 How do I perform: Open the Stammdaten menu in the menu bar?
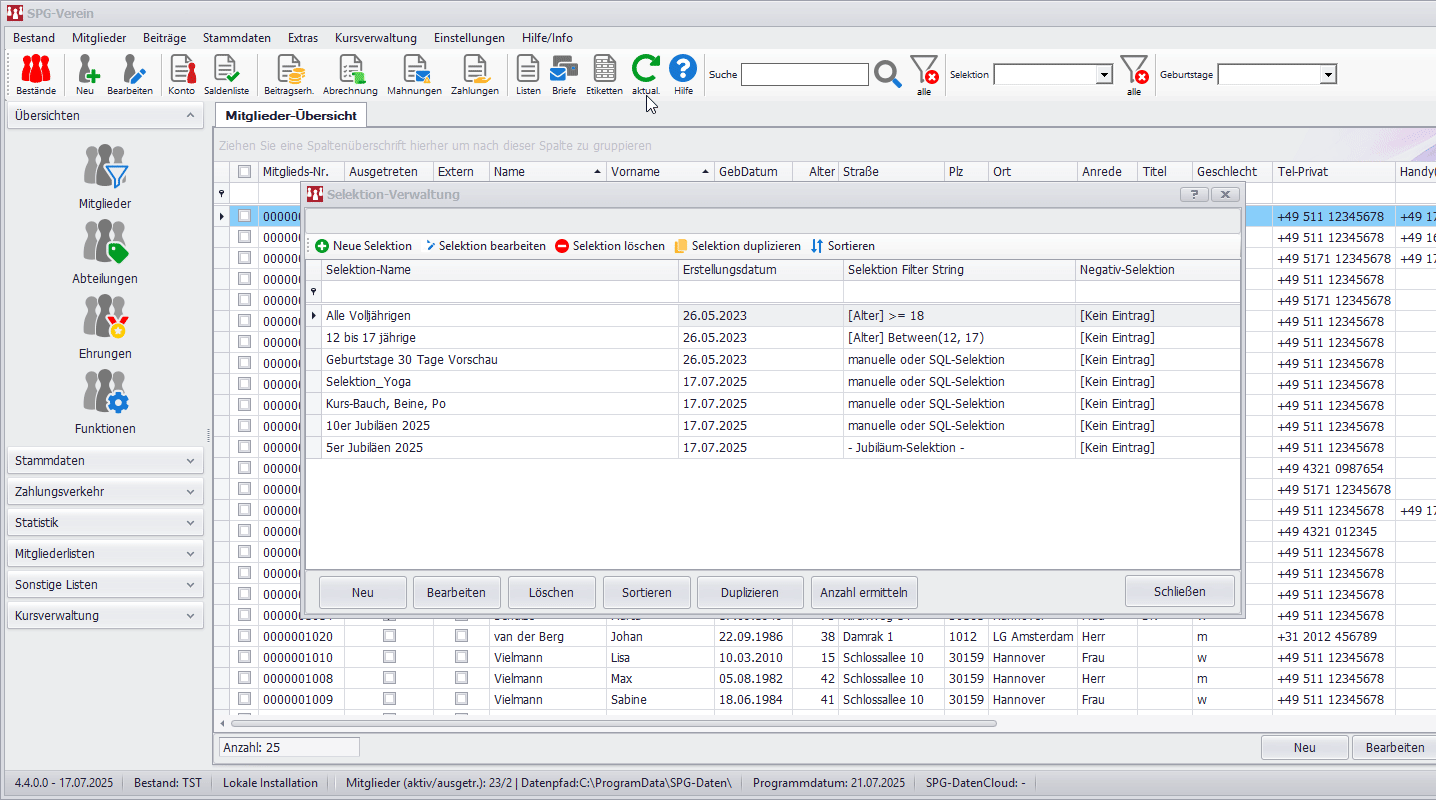tap(236, 38)
